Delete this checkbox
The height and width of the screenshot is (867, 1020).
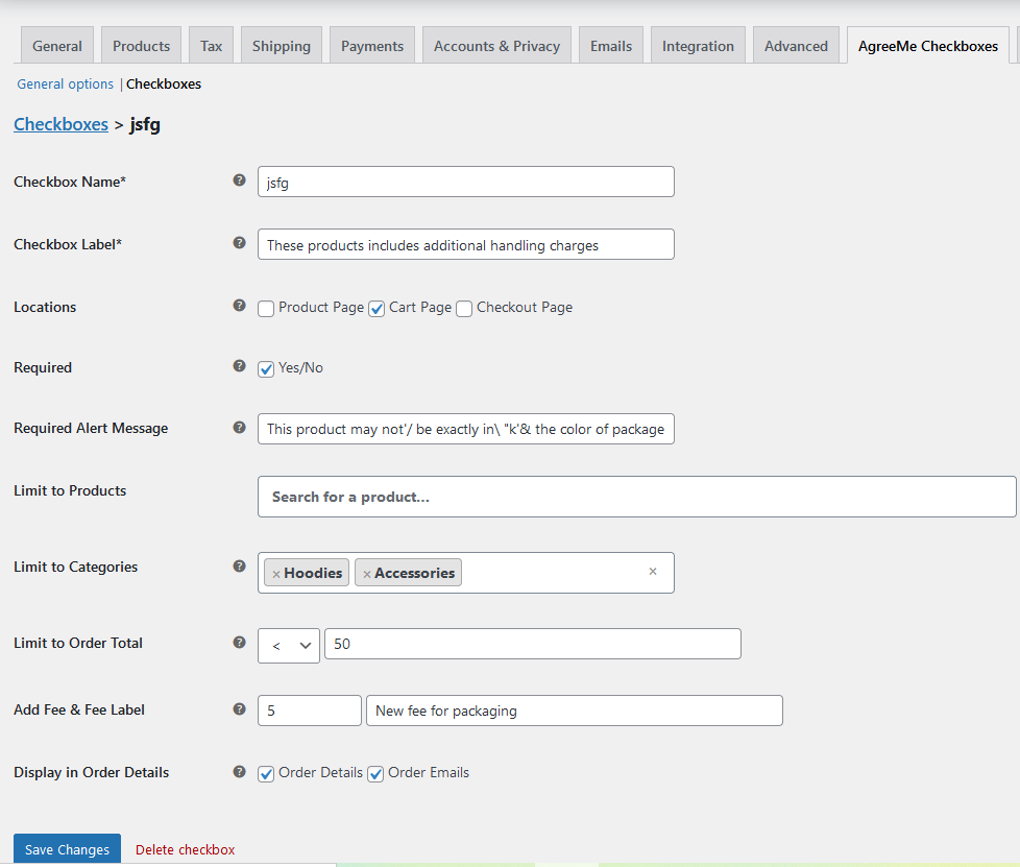[x=184, y=849]
